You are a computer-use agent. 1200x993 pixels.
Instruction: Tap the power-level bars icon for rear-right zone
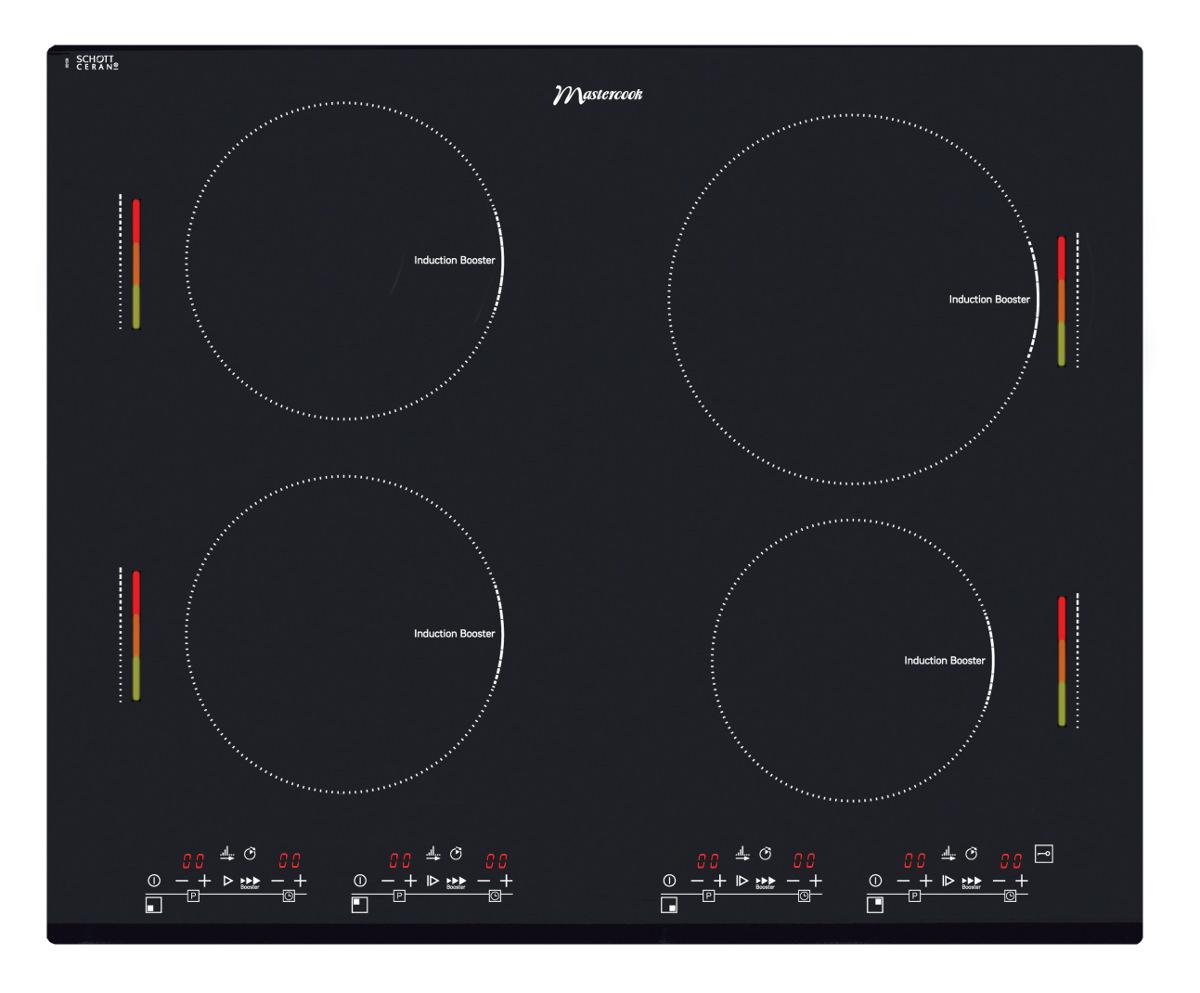[948, 853]
